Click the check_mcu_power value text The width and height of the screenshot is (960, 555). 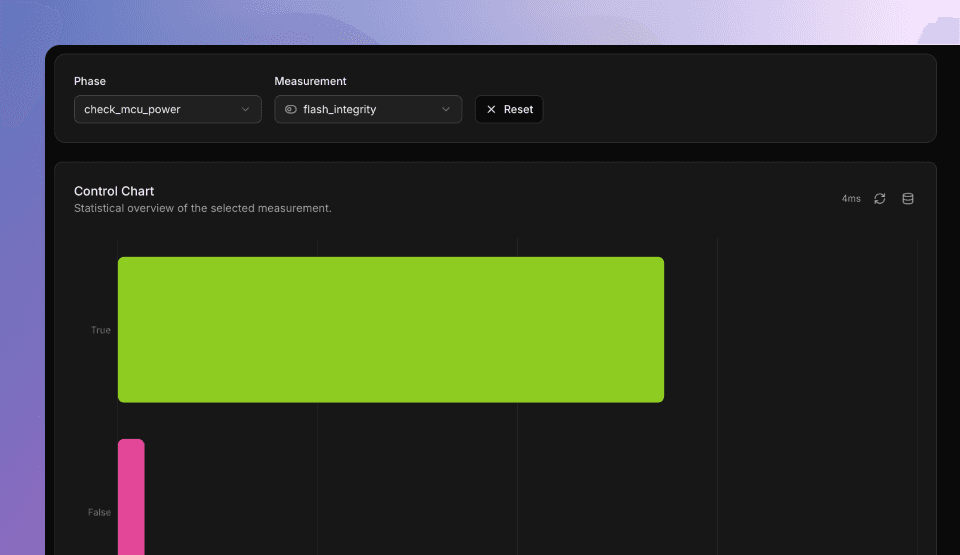click(132, 110)
